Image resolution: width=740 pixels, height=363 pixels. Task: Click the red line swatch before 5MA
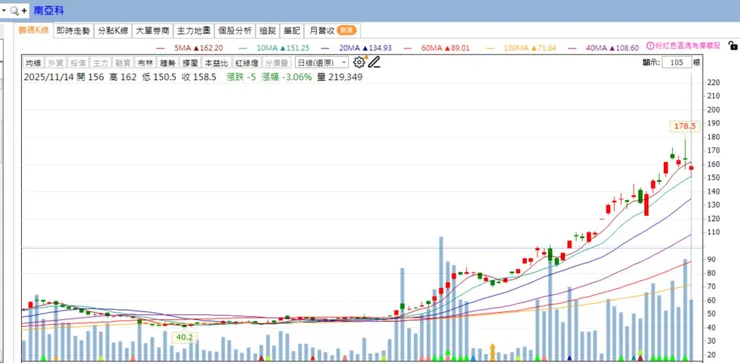(x=160, y=48)
